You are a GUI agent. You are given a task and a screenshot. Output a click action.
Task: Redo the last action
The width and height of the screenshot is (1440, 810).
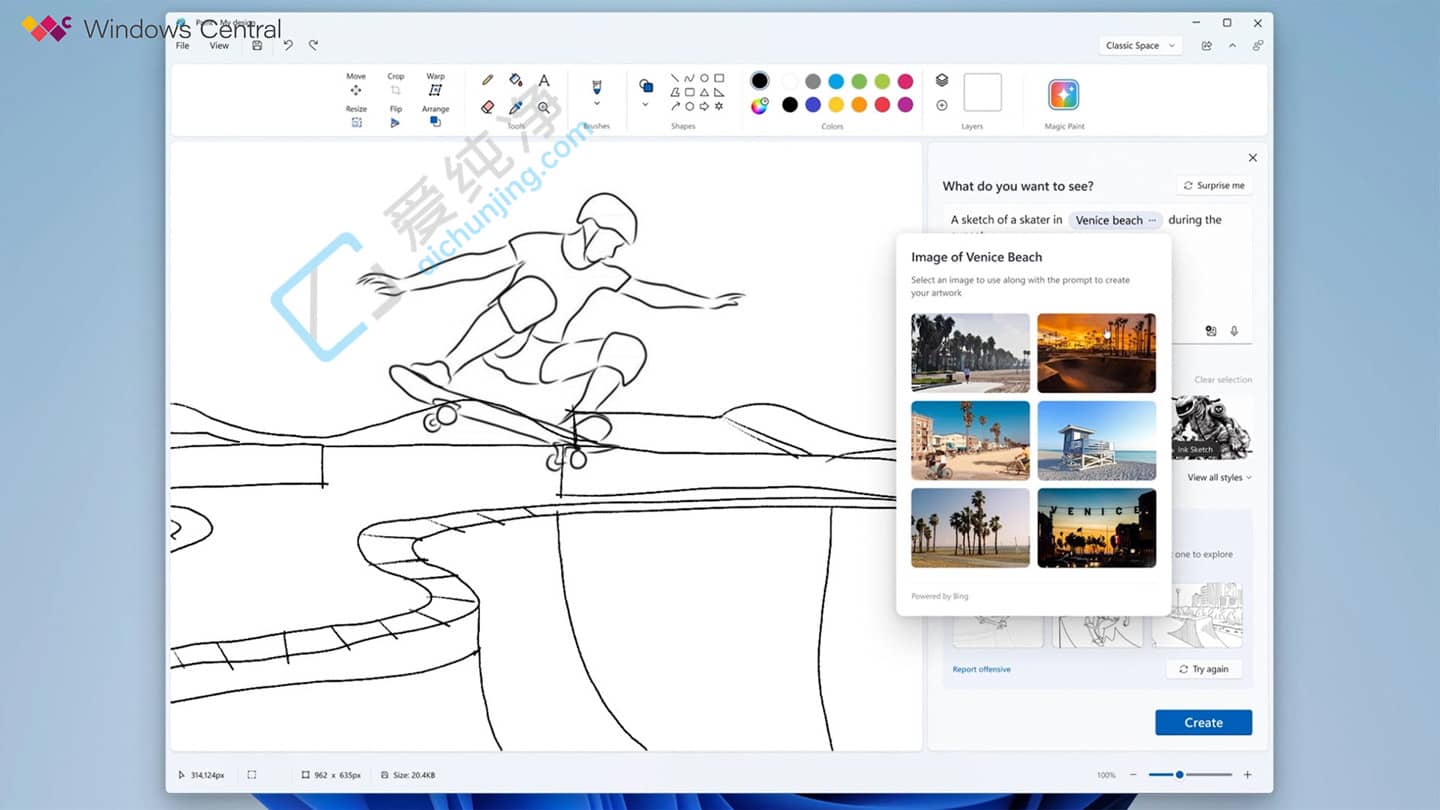pos(313,45)
